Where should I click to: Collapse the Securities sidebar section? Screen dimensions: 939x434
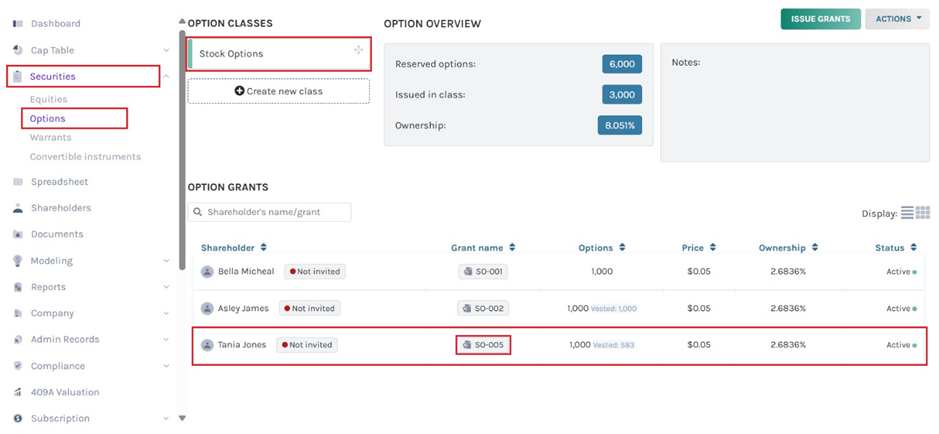coord(166,76)
